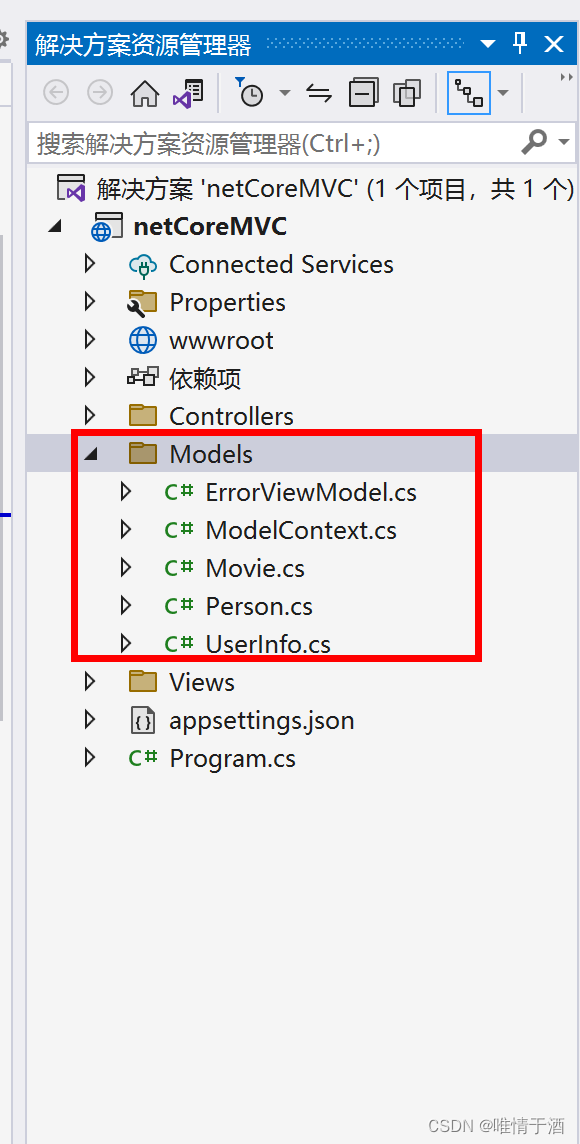Viewport: 580px width, 1144px height.
Task: Click the search magnifier icon in the search box
Action: (538, 141)
